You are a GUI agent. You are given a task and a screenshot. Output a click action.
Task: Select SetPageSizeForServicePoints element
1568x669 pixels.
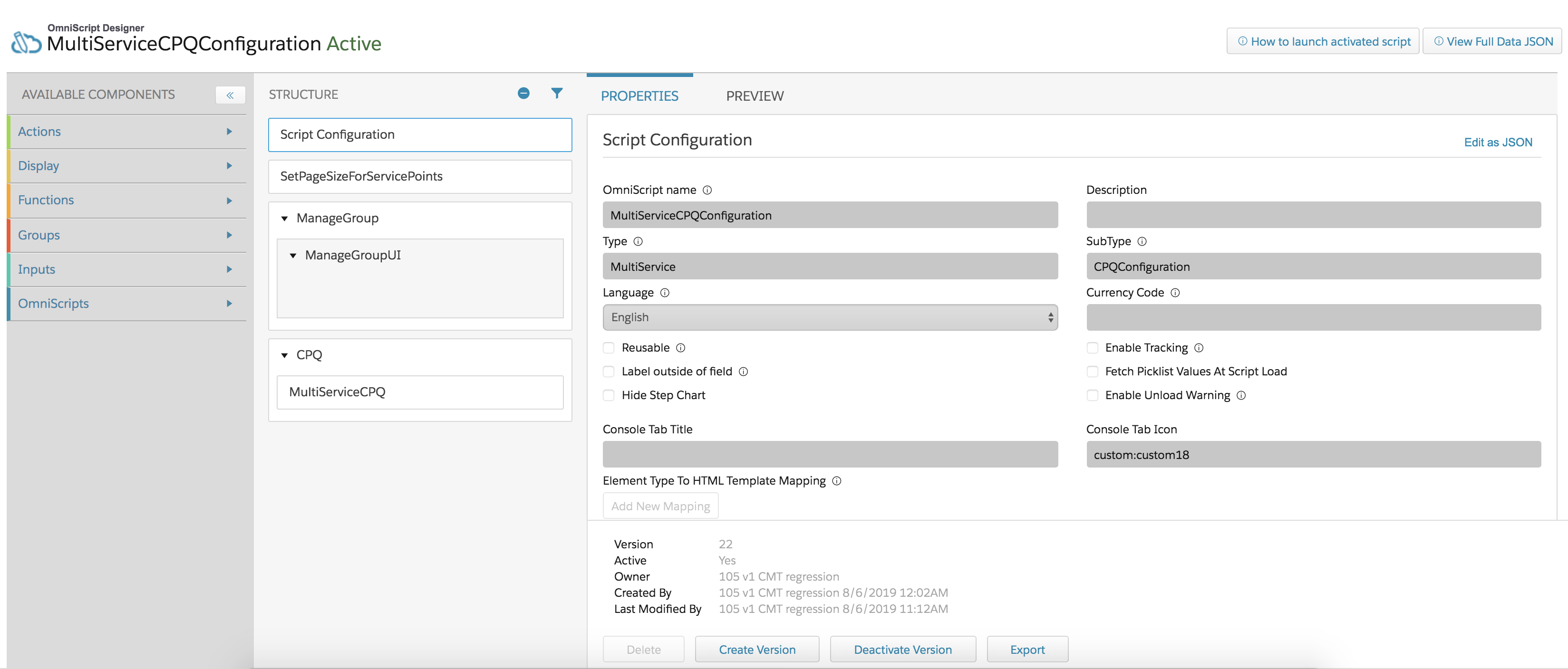point(420,176)
